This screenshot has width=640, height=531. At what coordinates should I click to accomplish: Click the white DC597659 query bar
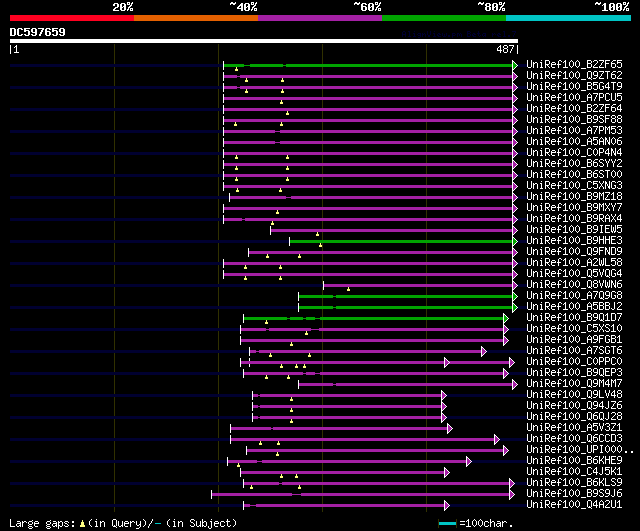coord(264,41)
